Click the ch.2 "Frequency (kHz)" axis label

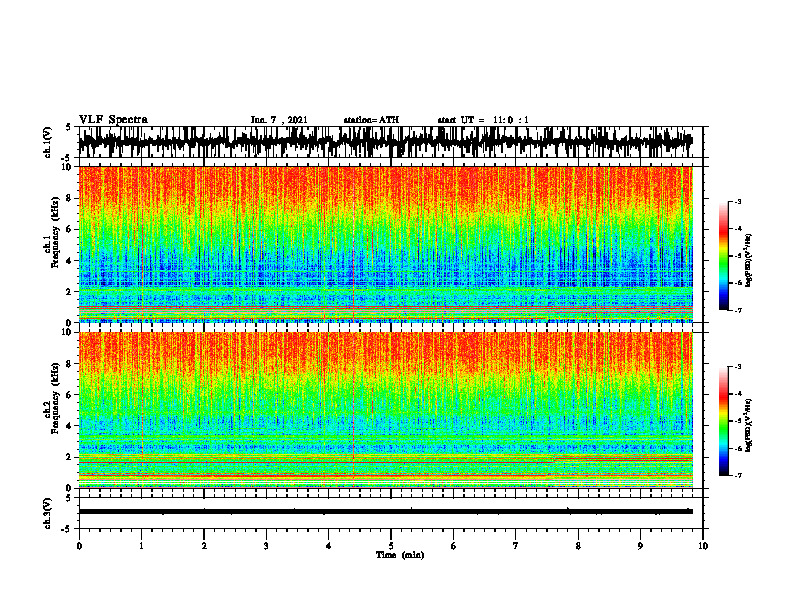[55, 398]
